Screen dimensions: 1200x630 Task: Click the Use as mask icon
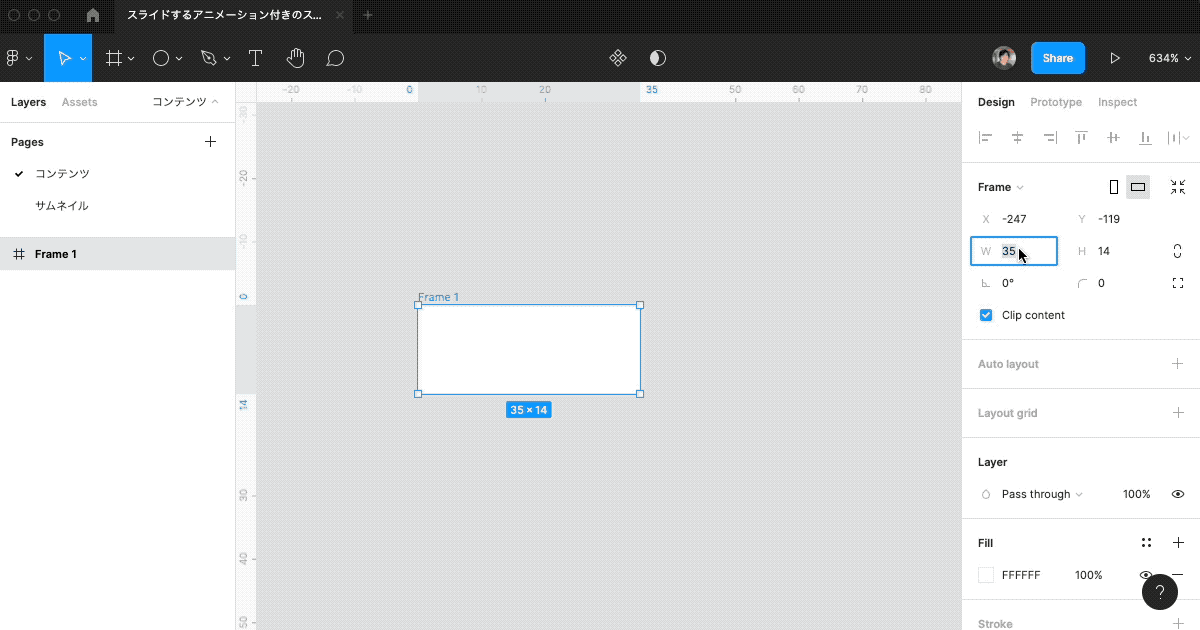[658, 58]
